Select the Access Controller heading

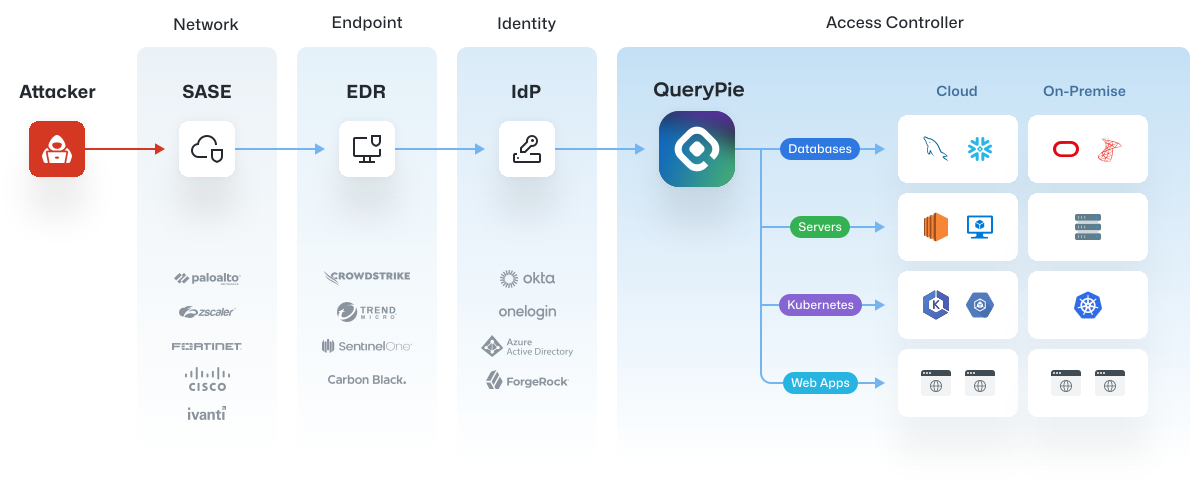pos(895,22)
